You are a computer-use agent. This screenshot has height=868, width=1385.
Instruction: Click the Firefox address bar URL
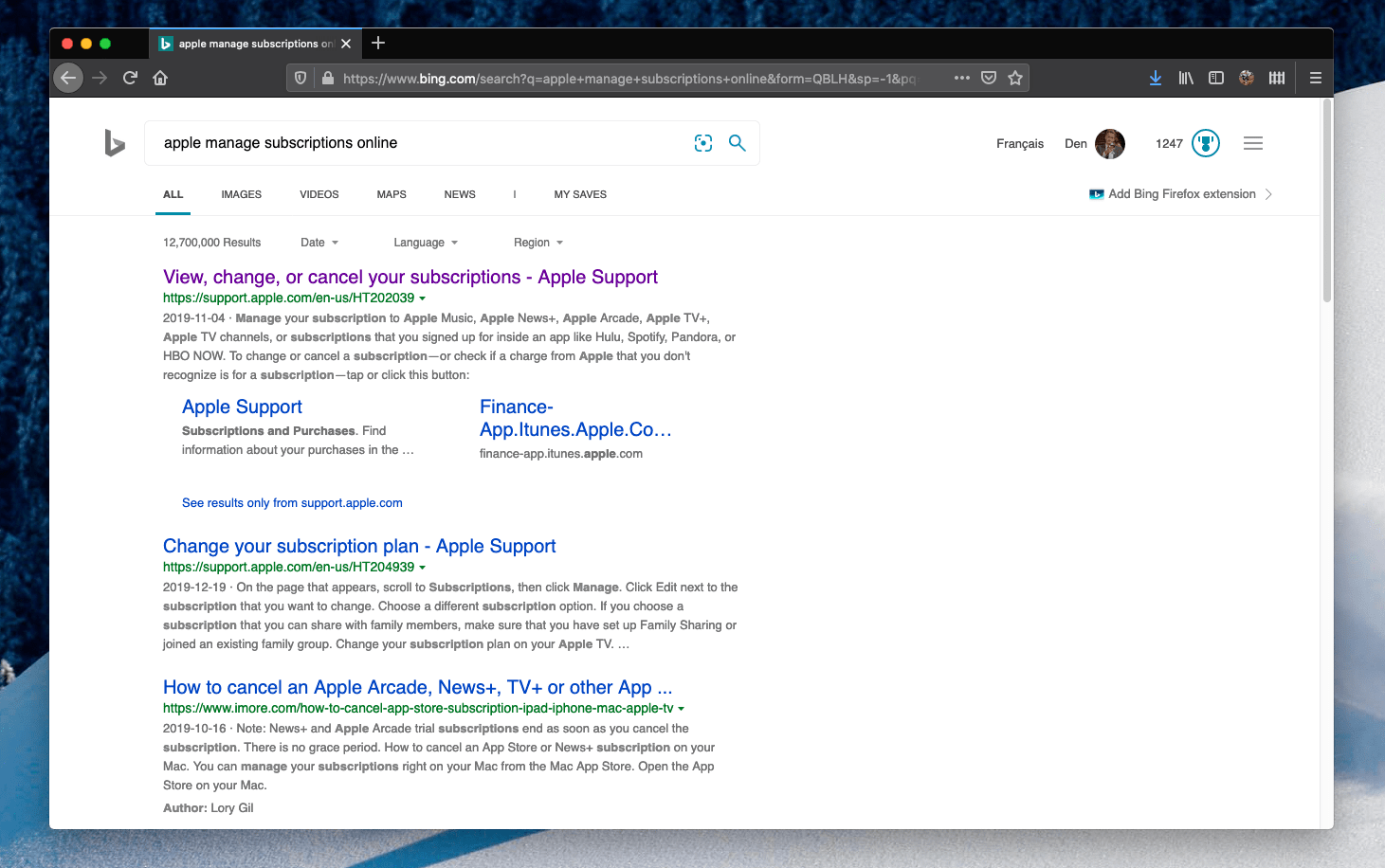click(629, 79)
